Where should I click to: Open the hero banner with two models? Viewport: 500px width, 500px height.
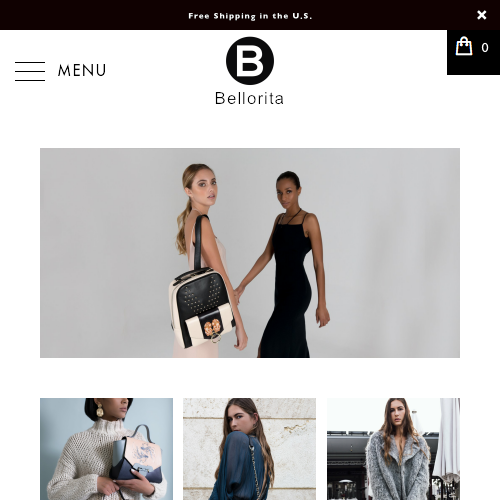(250, 253)
